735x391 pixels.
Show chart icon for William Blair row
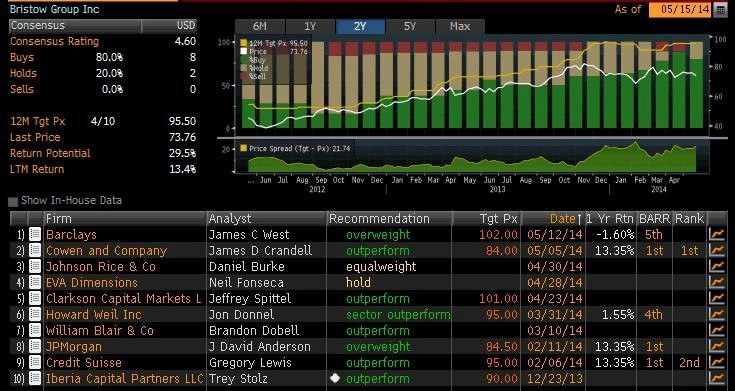click(x=717, y=330)
